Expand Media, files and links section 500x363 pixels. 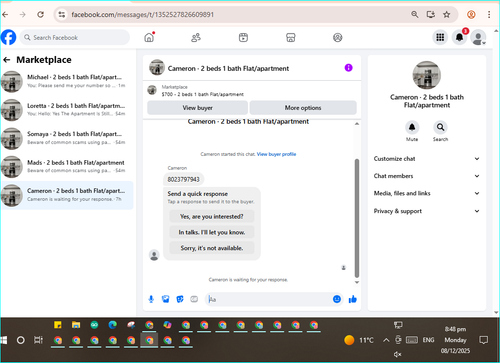[x=427, y=193]
